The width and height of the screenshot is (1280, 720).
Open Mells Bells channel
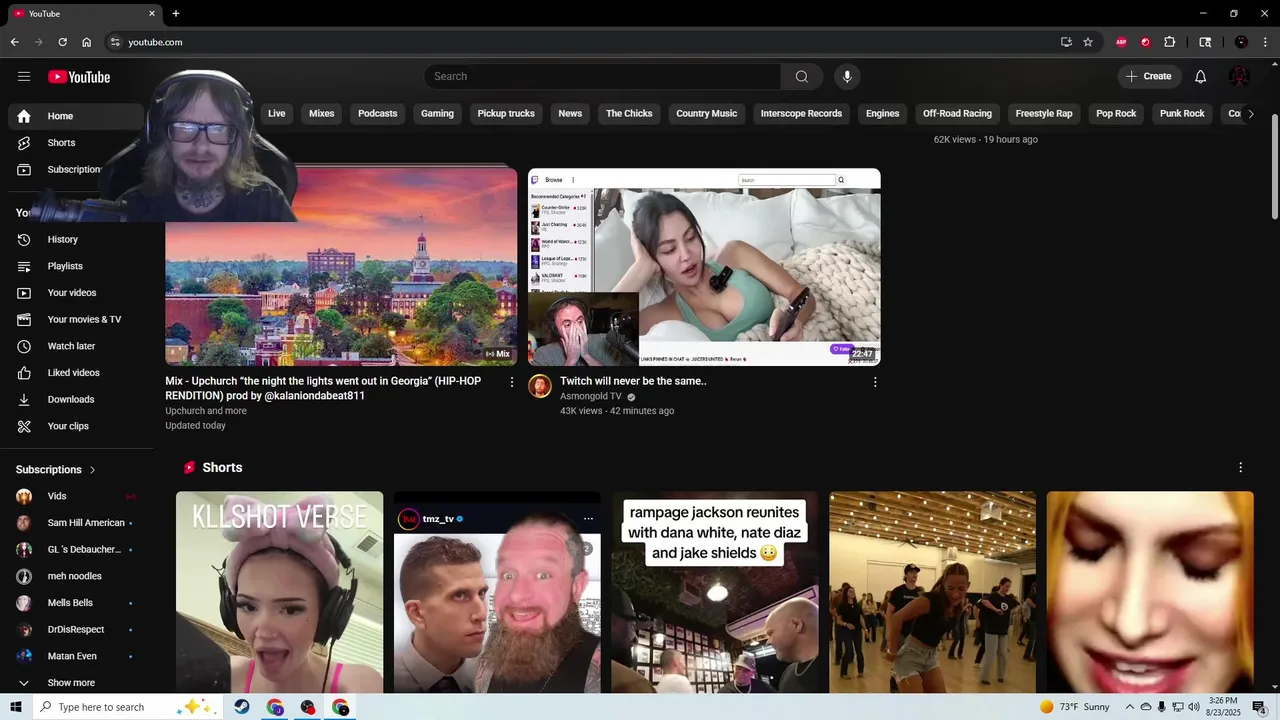[76, 603]
